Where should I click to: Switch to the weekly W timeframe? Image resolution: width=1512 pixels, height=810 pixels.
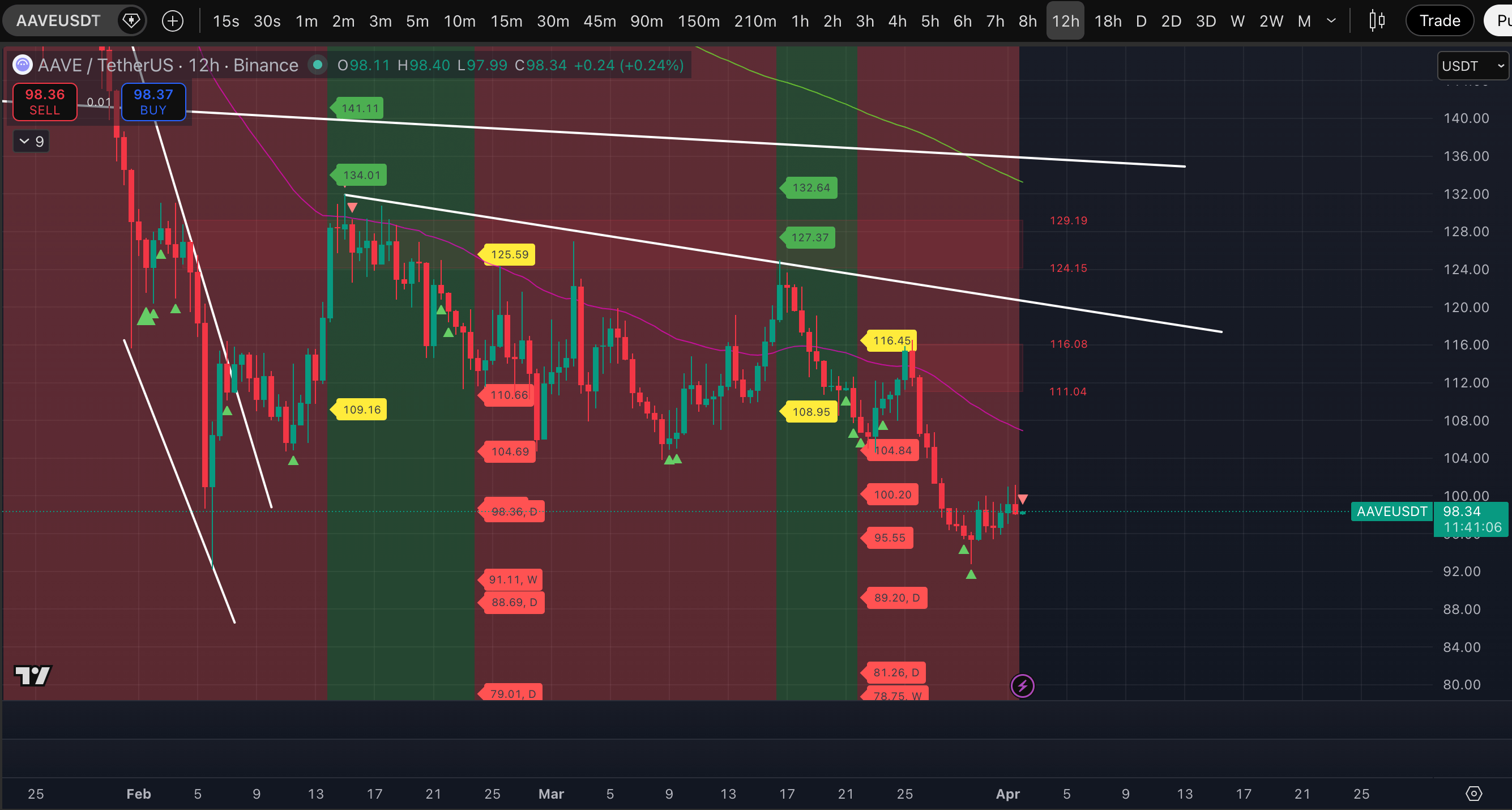pos(1237,21)
